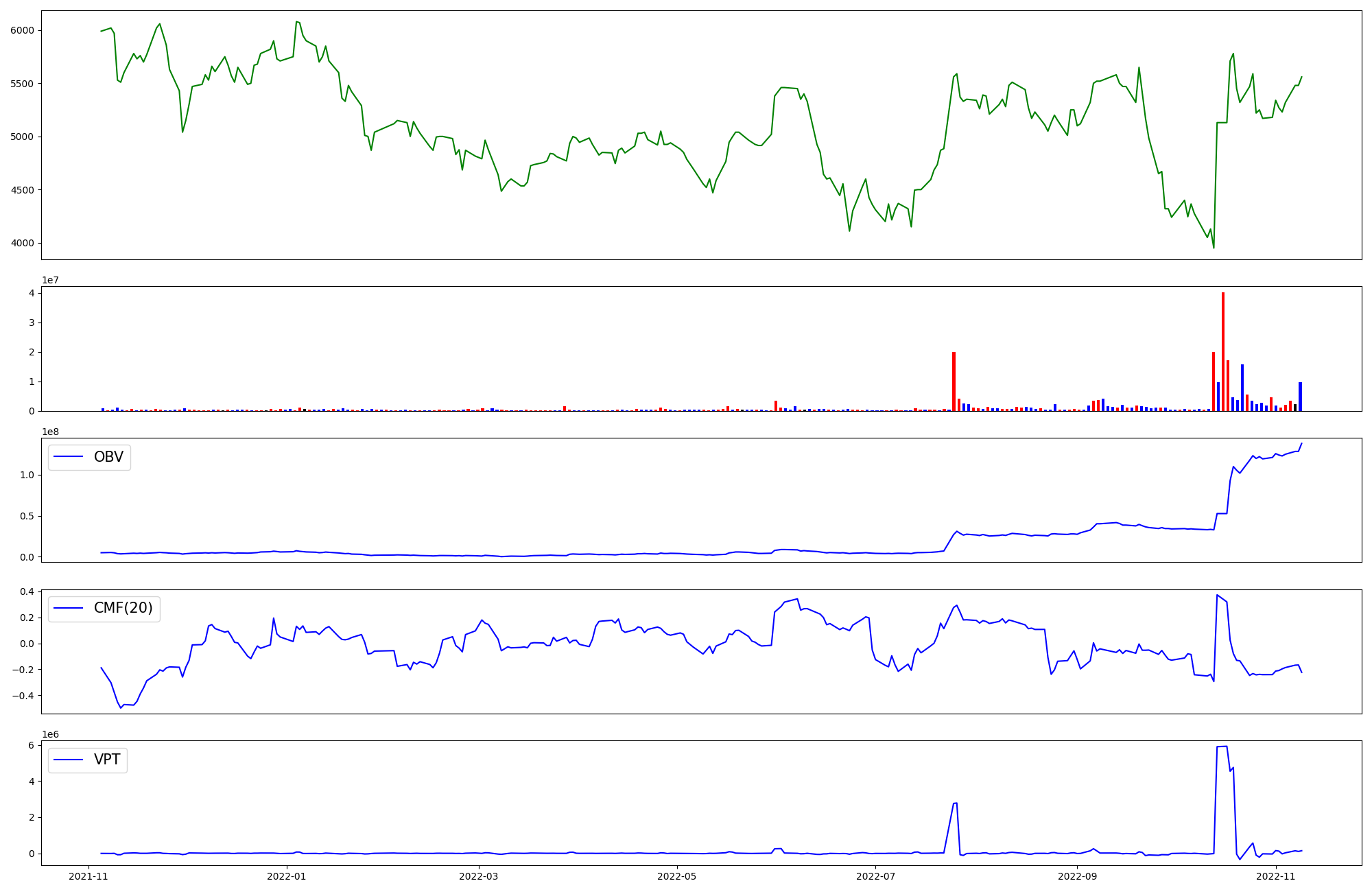
Task: Click the OBV legend label
Action: [x=108, y=457]
